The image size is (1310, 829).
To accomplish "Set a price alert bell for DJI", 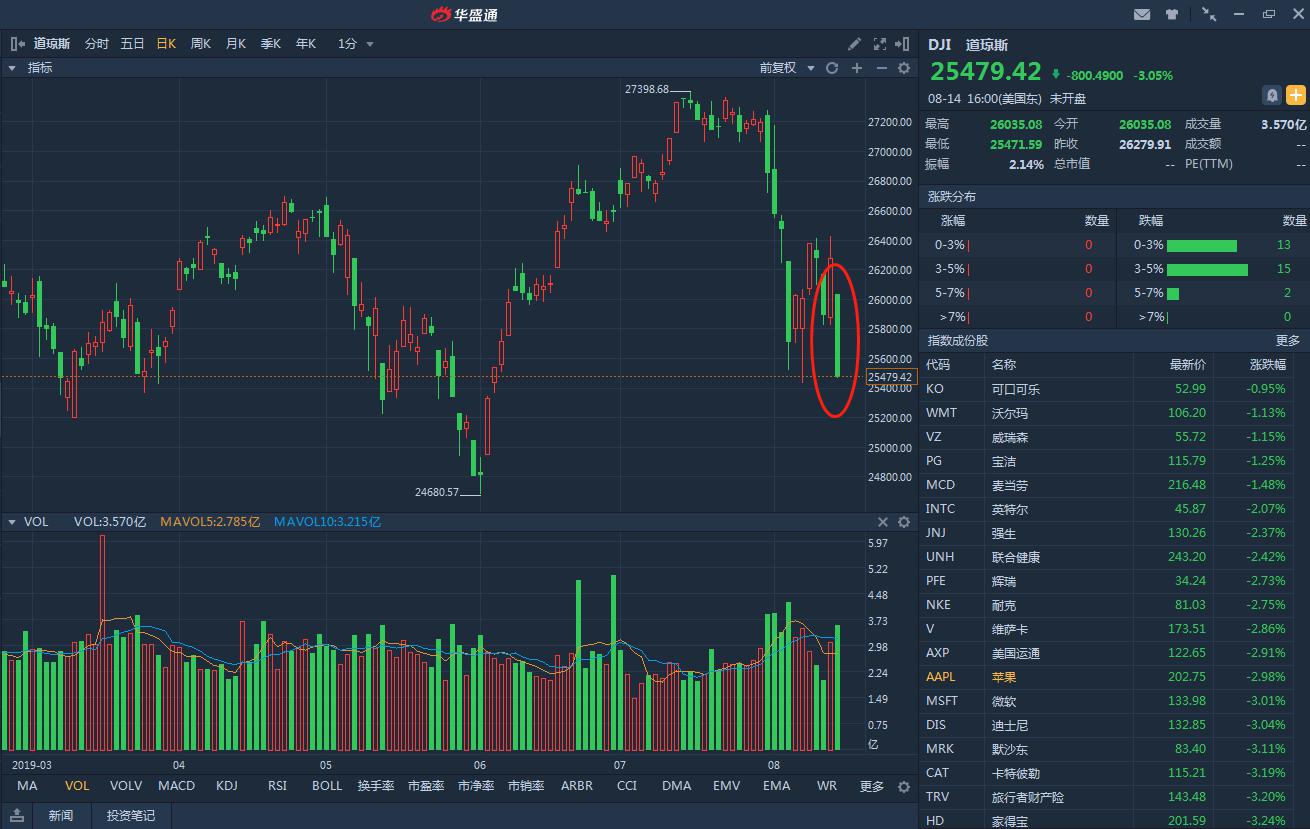I will 1272,95.
